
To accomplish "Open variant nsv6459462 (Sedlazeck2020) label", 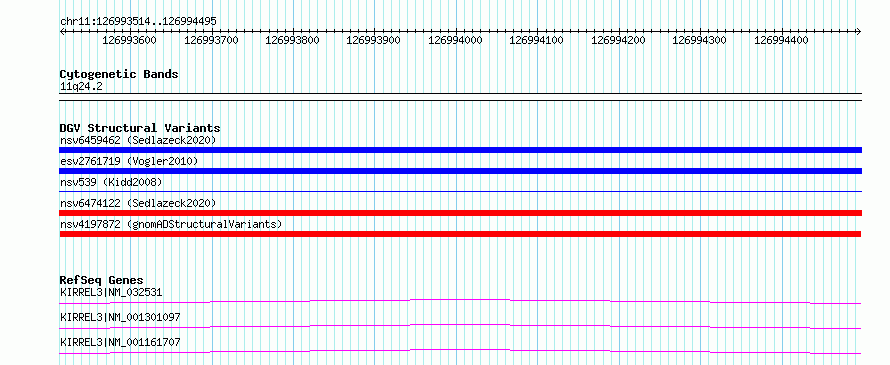I will (x=138, y=140).
